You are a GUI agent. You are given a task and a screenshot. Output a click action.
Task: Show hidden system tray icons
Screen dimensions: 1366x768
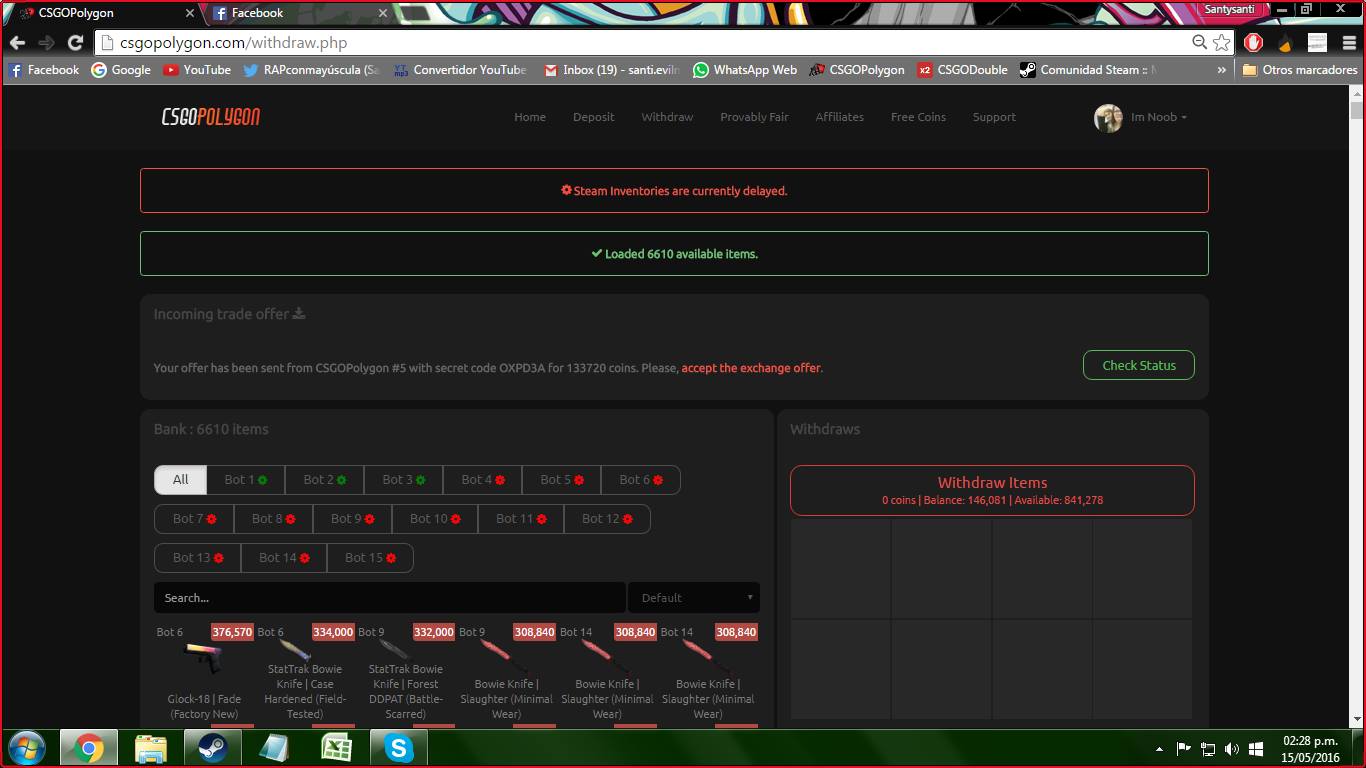1160,749
